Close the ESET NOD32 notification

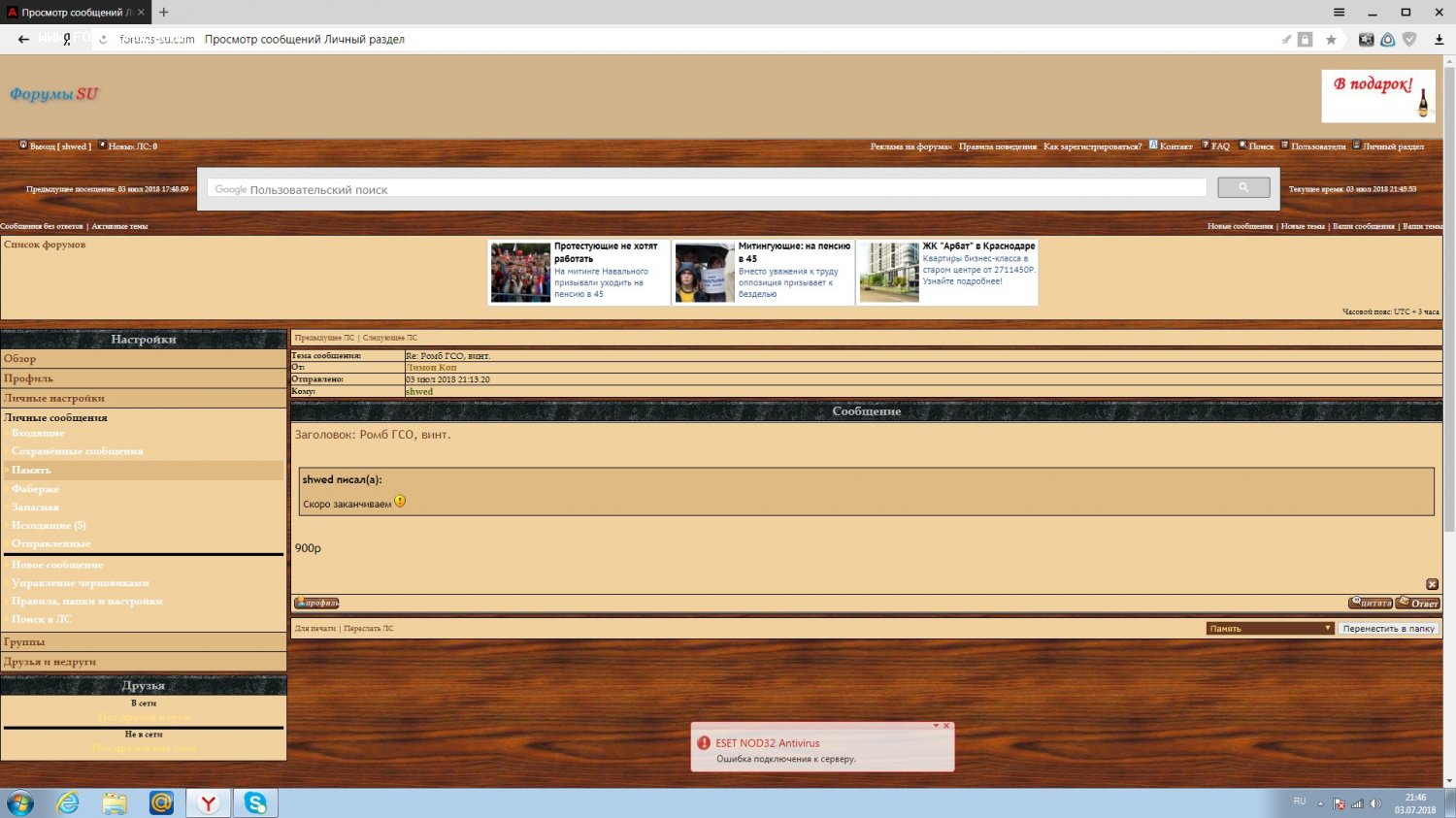pos(946,726)
